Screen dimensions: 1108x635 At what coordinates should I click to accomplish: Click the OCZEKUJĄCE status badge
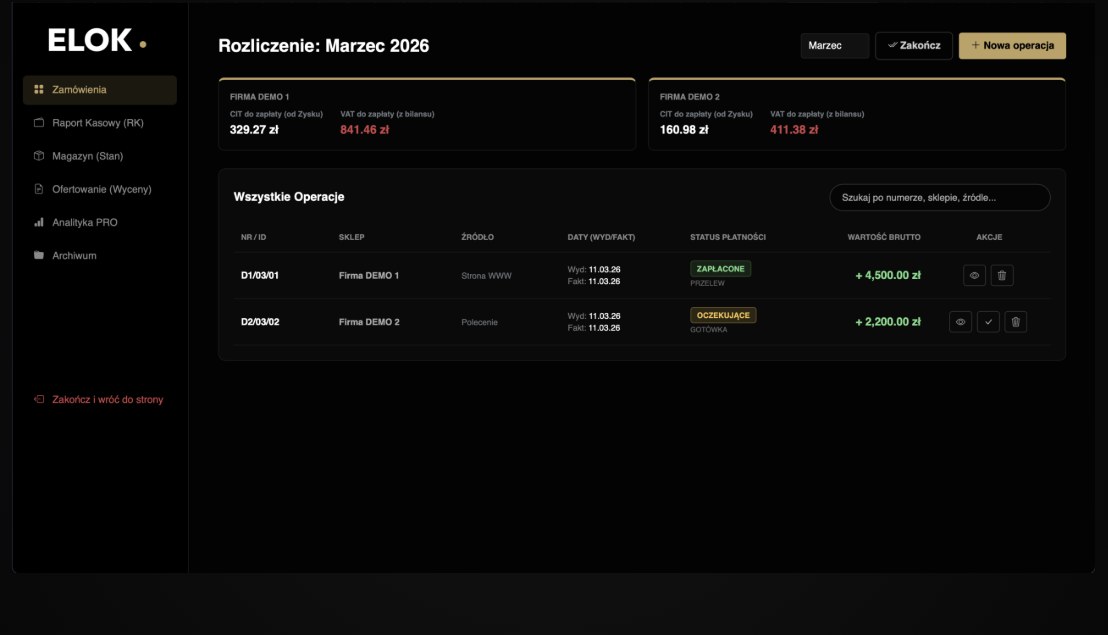click(723, 315)
